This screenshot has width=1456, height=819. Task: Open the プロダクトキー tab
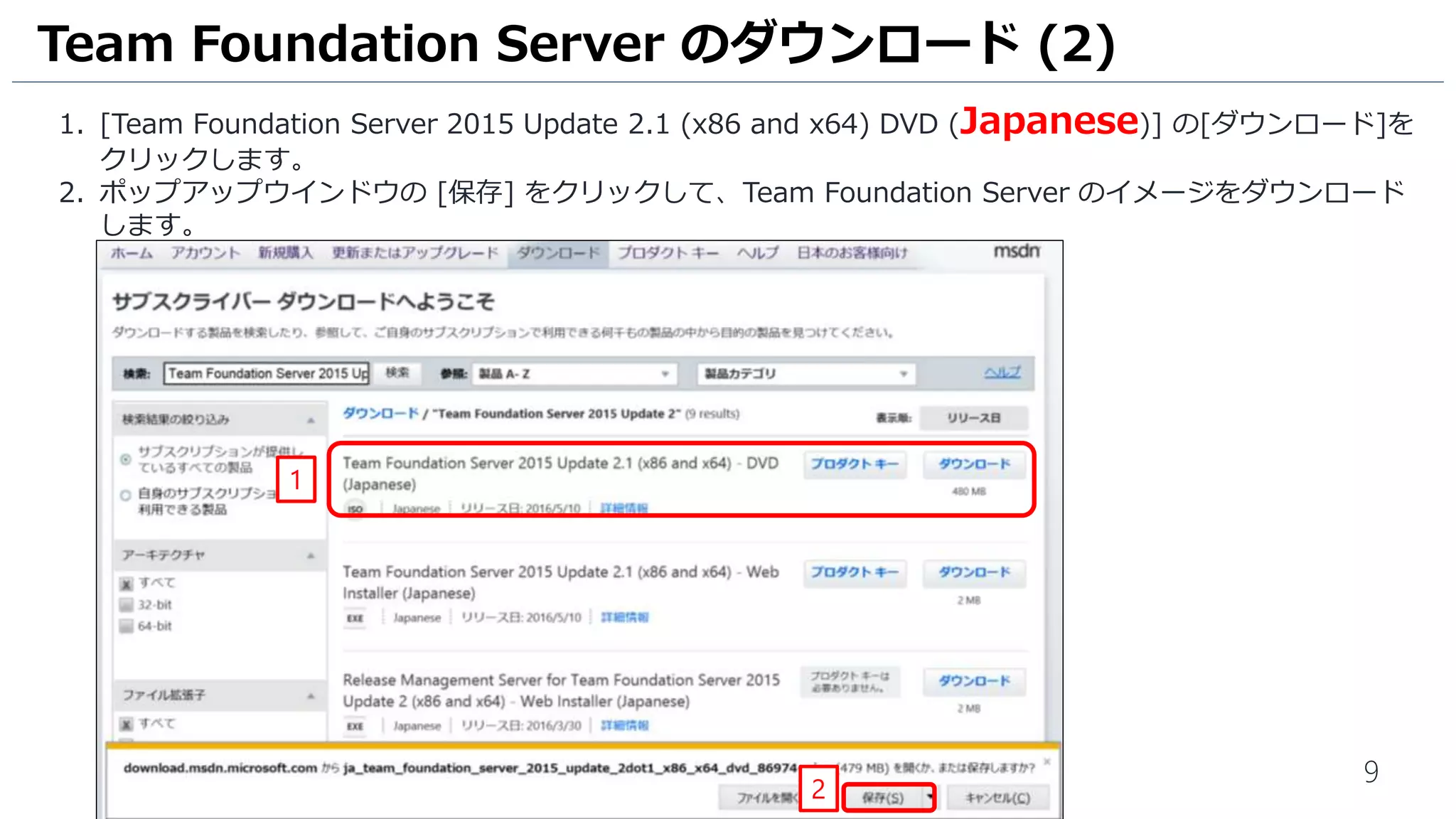point(668,253)
